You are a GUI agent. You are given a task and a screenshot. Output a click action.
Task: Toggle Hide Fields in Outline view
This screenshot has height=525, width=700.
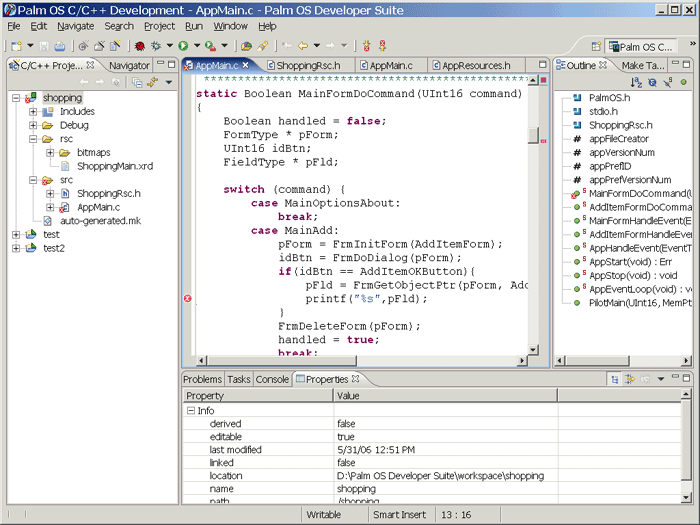coord(652,82)
